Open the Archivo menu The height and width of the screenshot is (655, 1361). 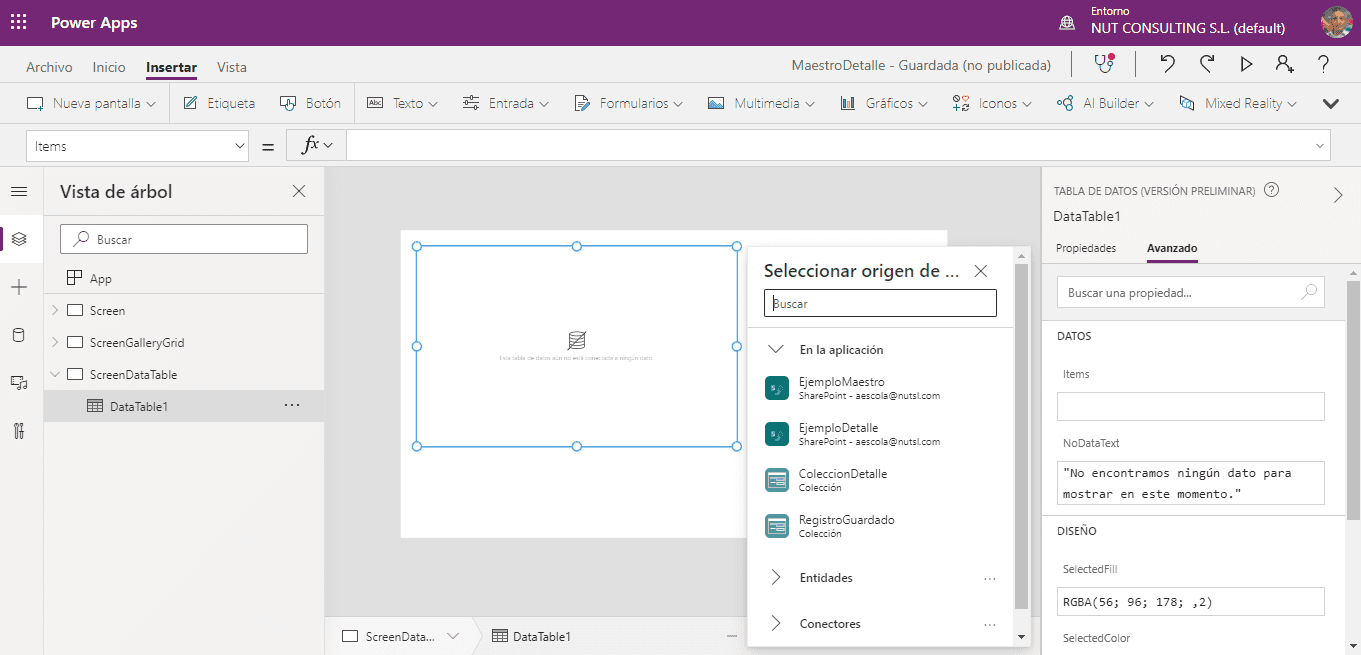tap(49, 67)
